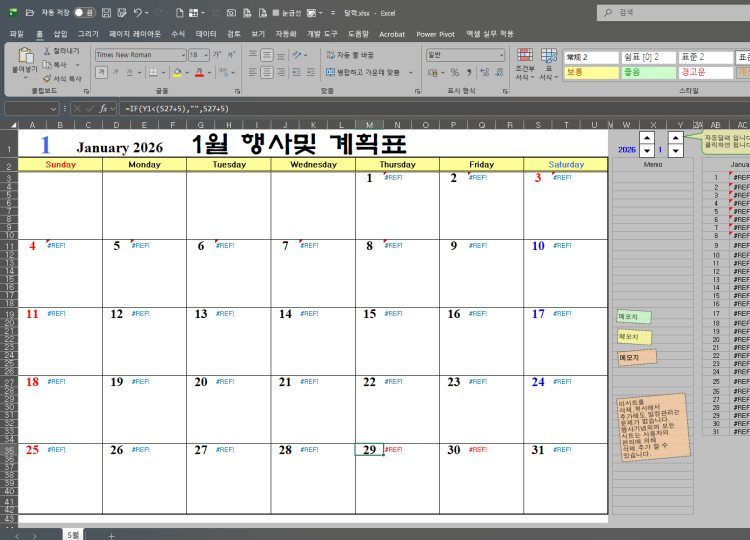Toggle the AutoSave (자동 저장) switch
Image resolution: width=750 pixels, height=540 pixels.
84,13
